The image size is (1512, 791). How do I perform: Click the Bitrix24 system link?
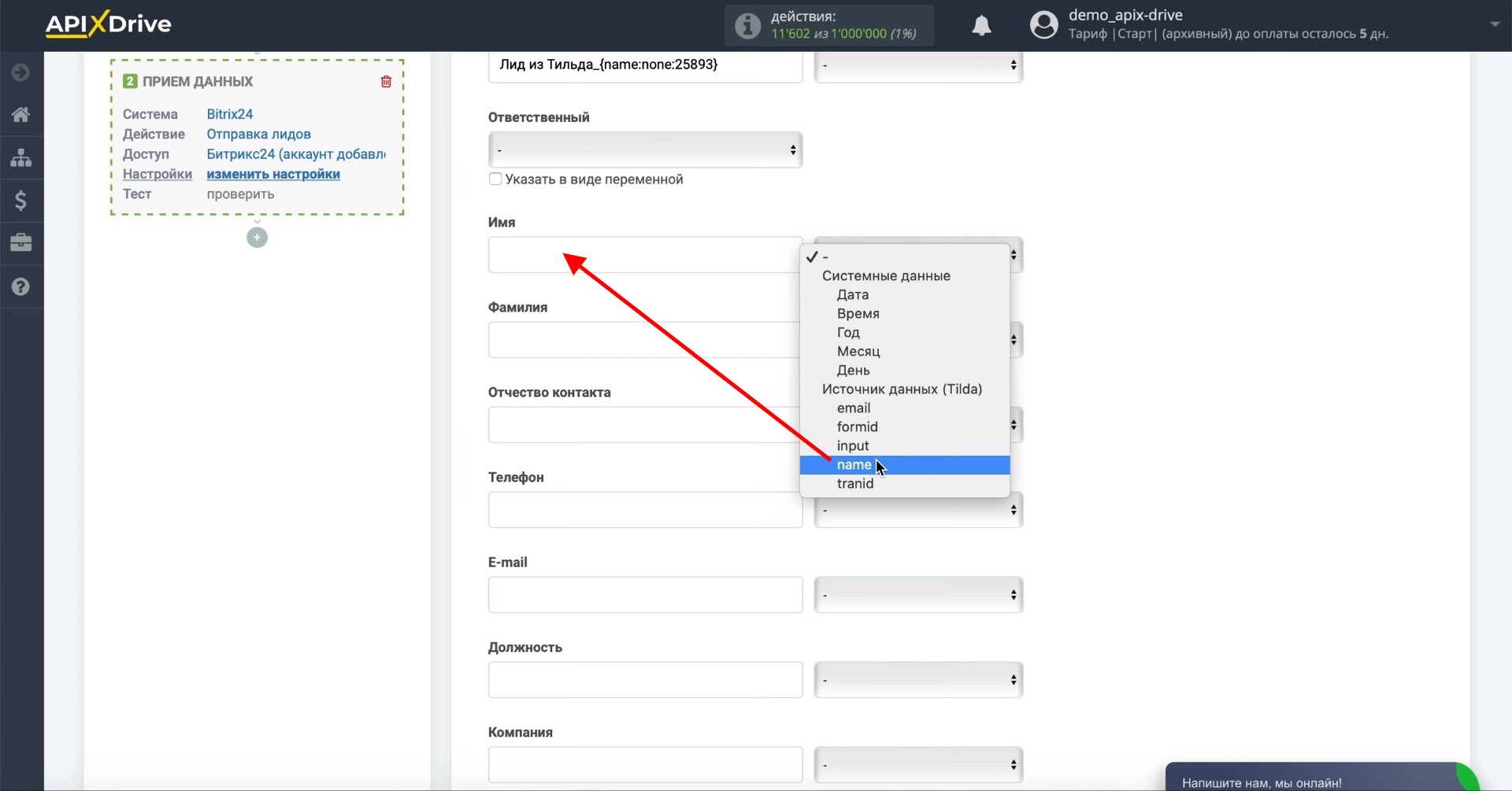230,114
